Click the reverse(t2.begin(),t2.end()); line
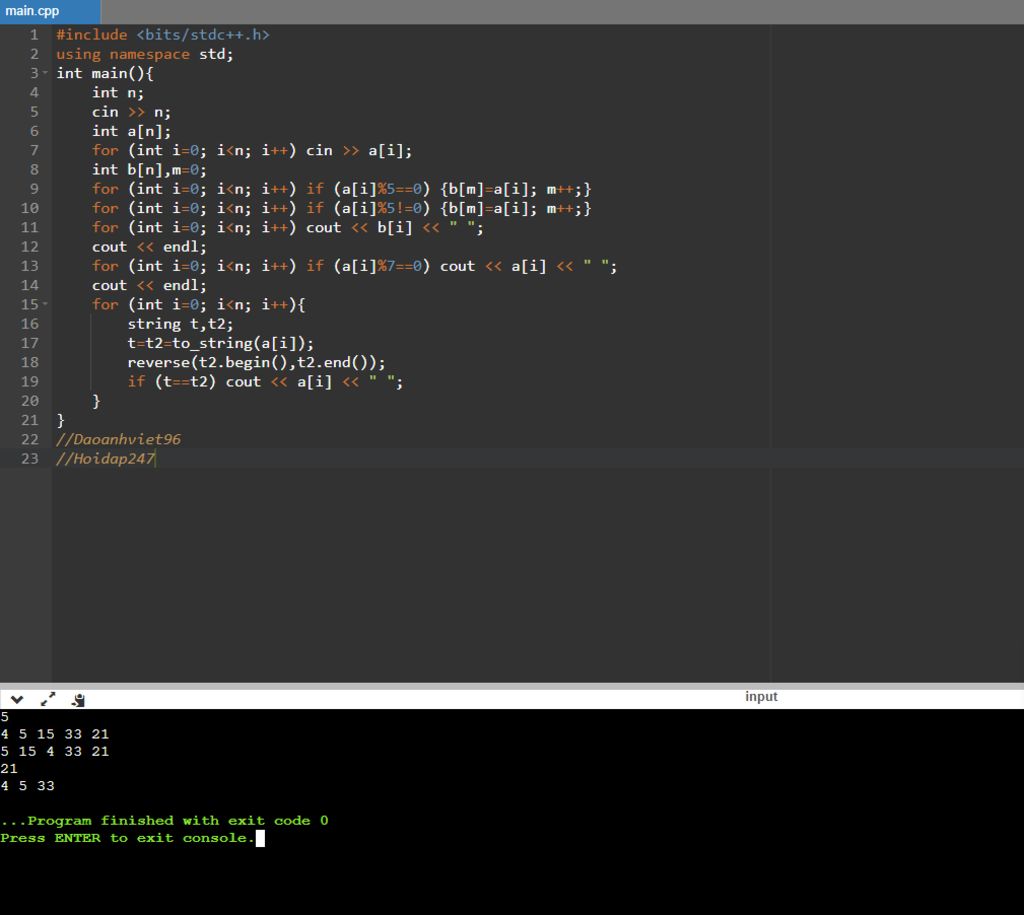The width and height of the screenshot is (1024, 915). pyautogui.click(x=257, y=362)
